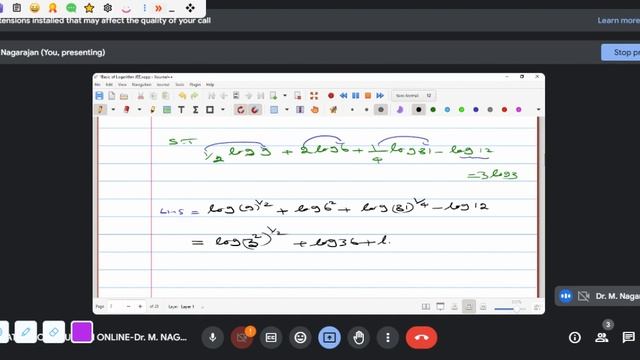Choose the Hand pan tool
Screen dimensions: 640x360
(314, 109)
